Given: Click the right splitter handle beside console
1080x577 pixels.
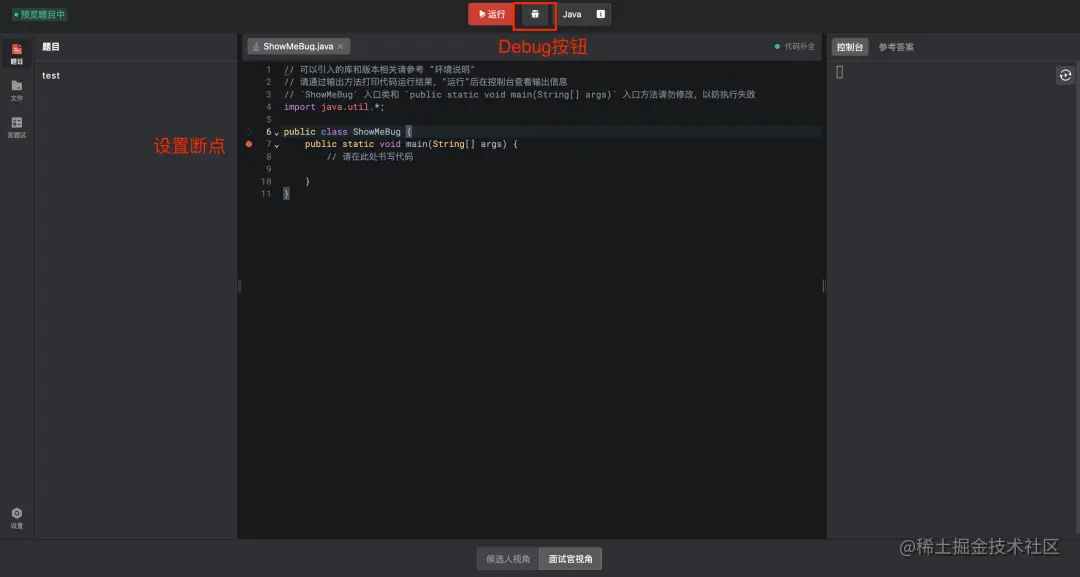Looking at the screenshot, I should [824, 286].
